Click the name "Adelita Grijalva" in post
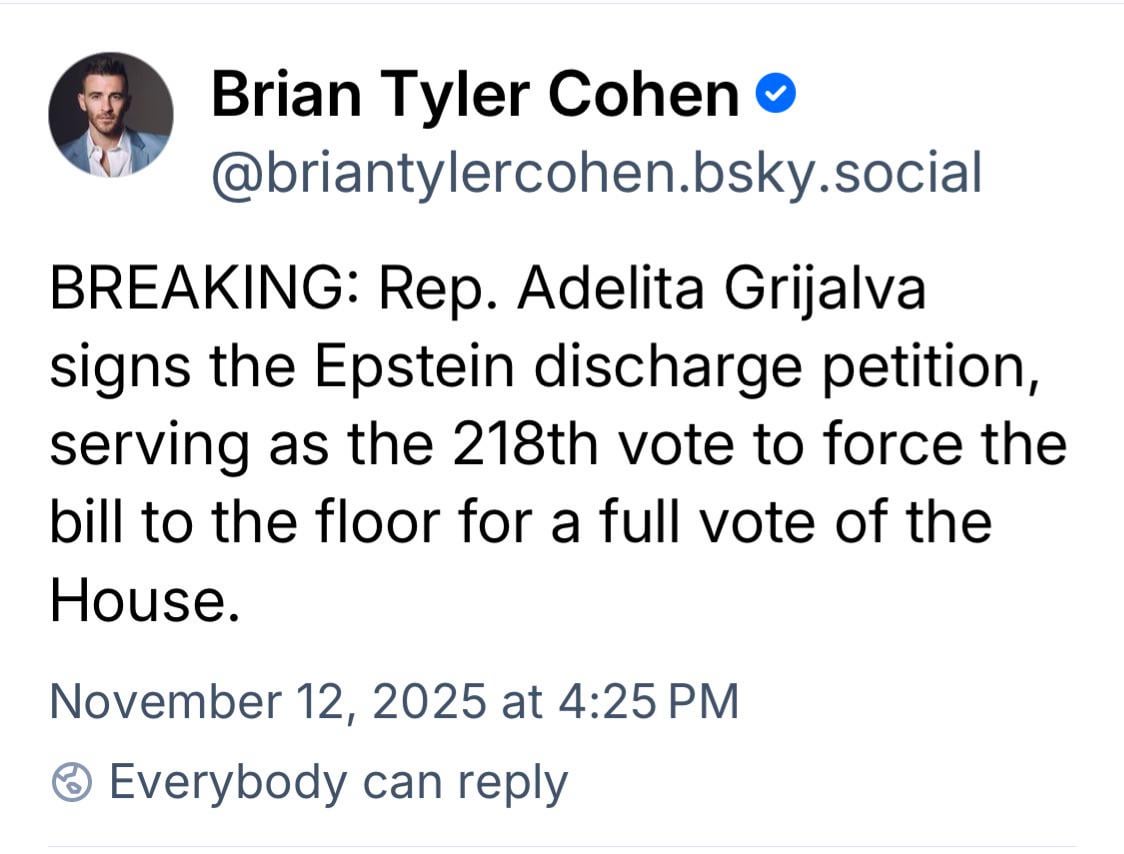 point(722,290)
